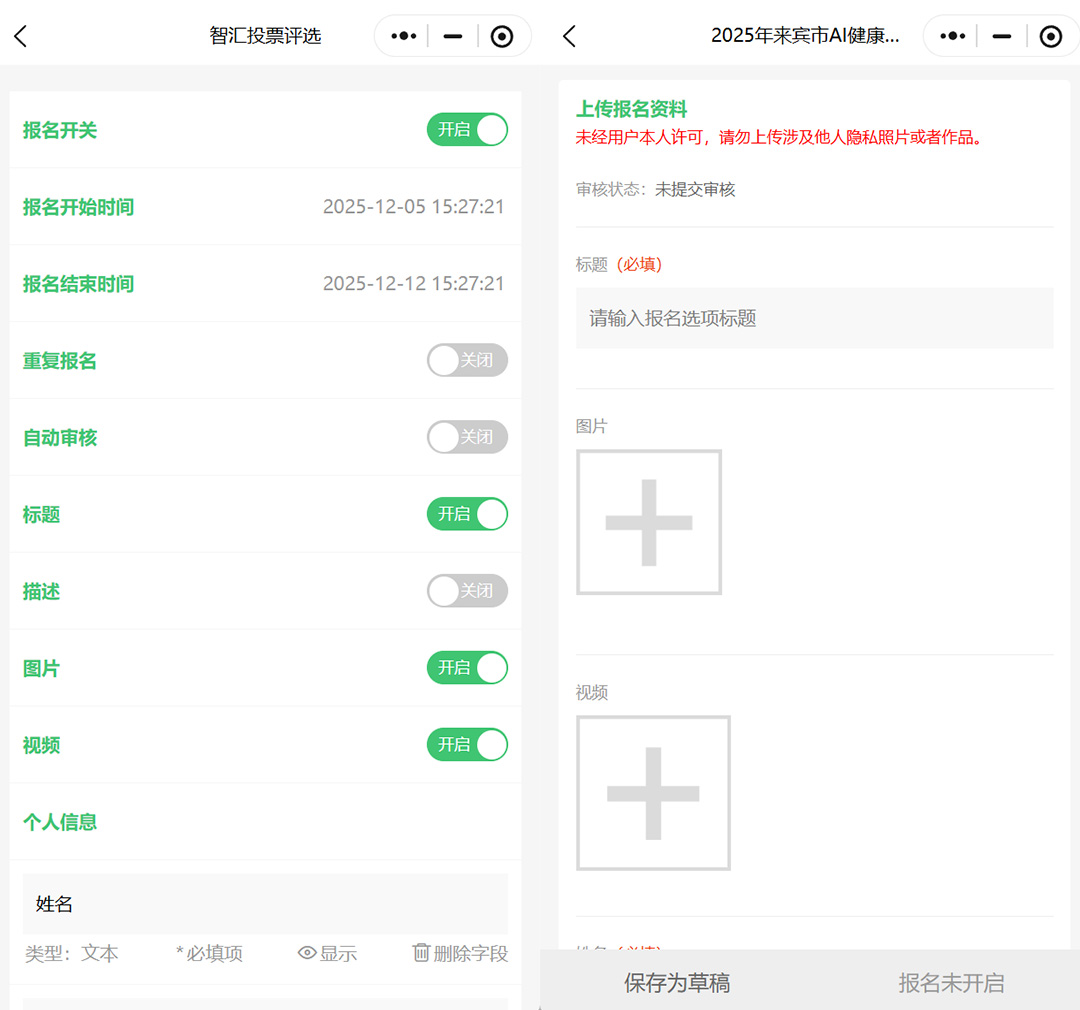Go back from the 2025年来宾市AI健康 page
This screenshot has height=1010, width=1080.
pyautogui.click(x=570, y=37)
